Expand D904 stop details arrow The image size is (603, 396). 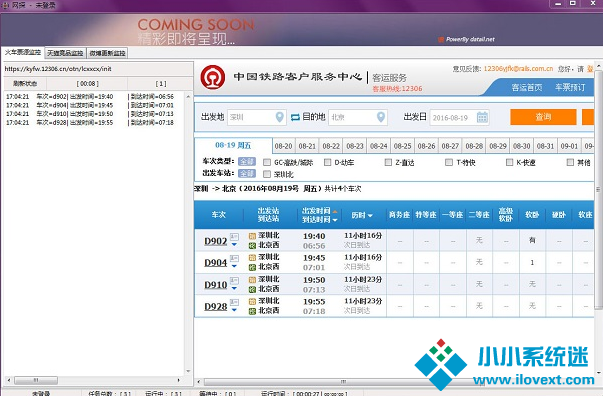(234, 266)
